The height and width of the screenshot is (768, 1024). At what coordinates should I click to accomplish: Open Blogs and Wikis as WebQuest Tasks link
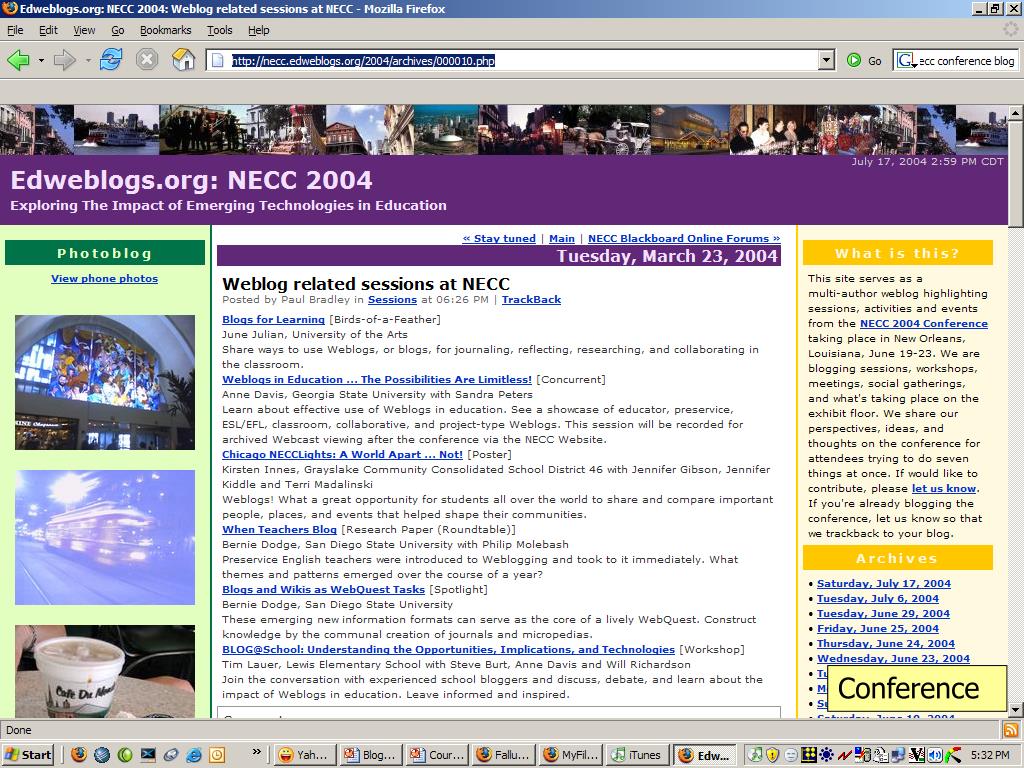[x=323, y=590]
